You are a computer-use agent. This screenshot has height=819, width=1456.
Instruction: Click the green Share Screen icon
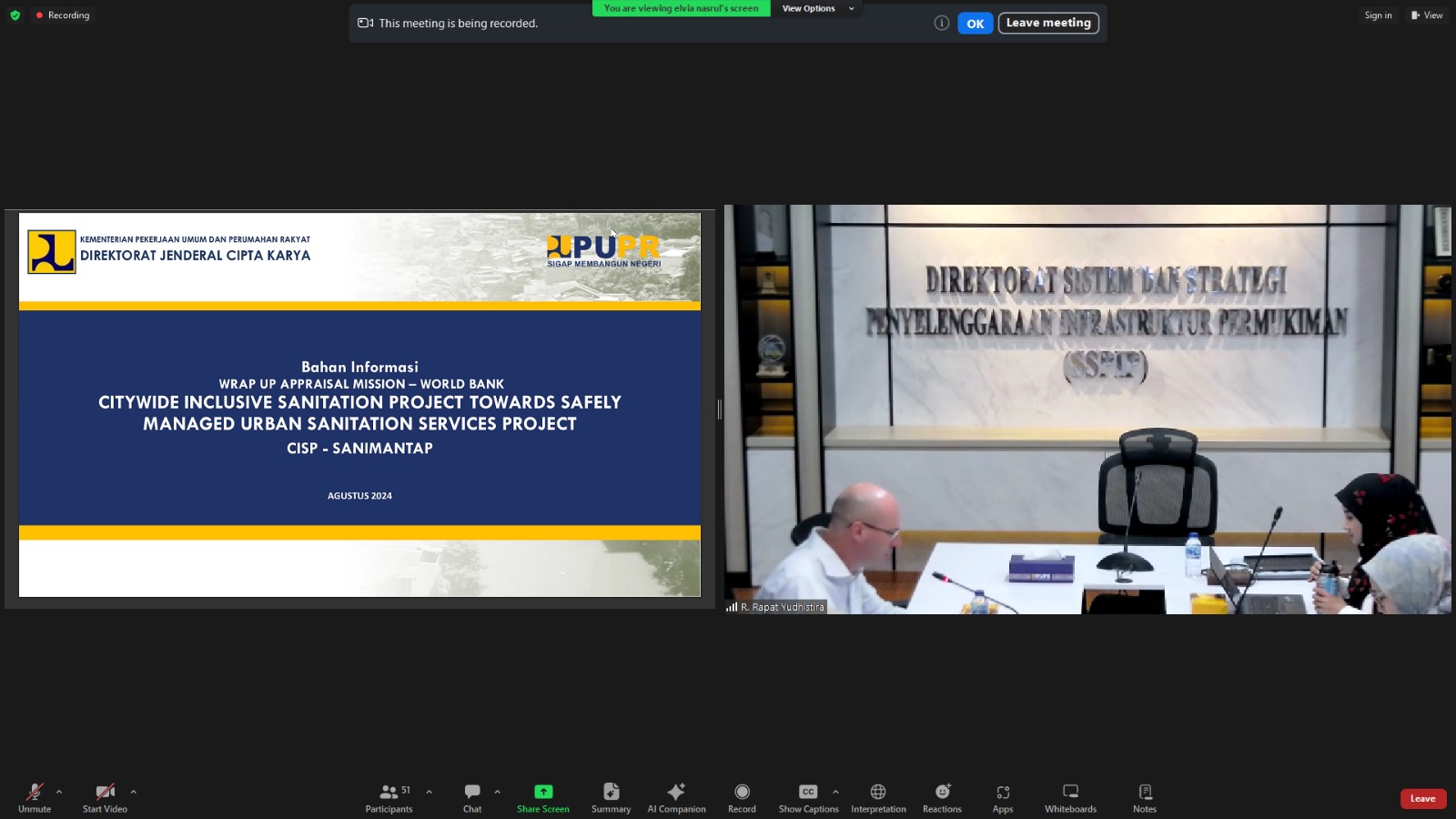pyautogui.click(x=543, y=792)
